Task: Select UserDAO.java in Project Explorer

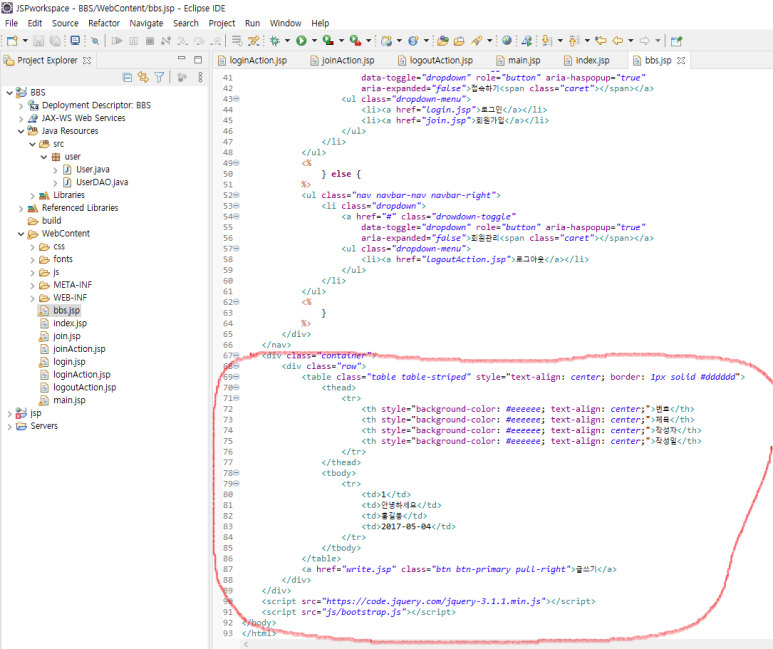Action: 102,182
